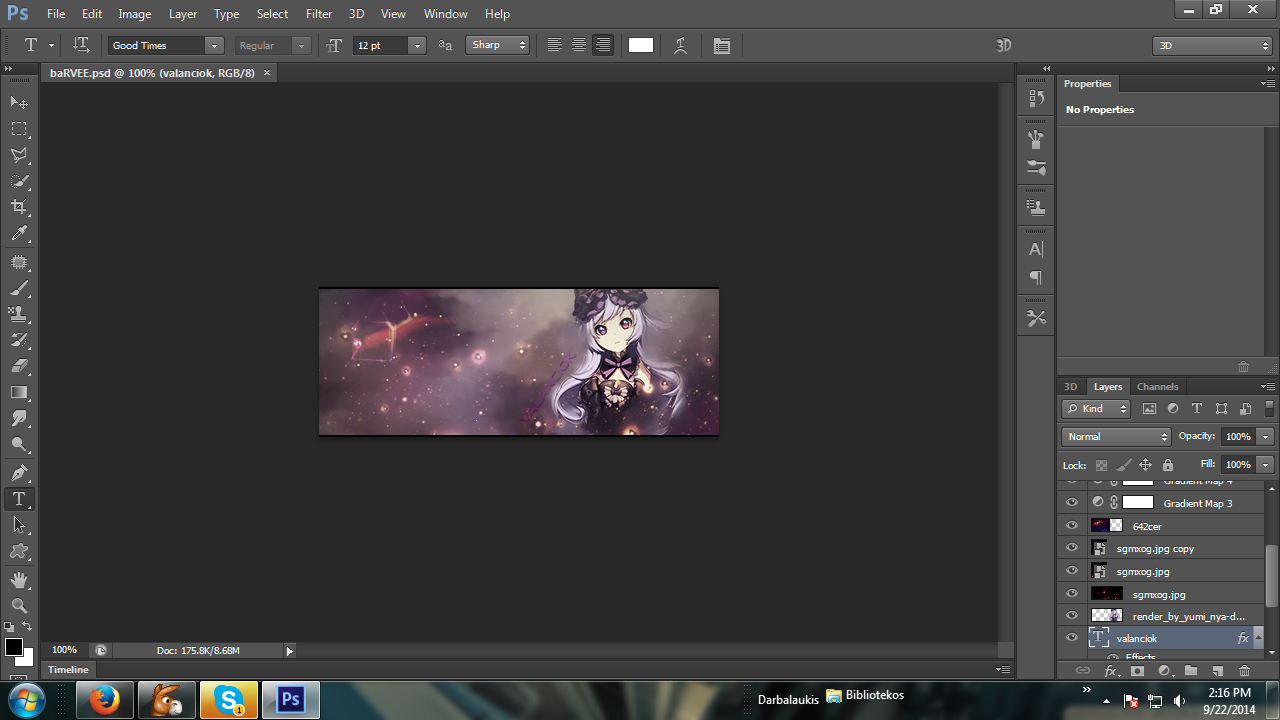Open the collapsed Character panel icon
Screen dimensions: 1280x720
click(x=1036, y=249)
